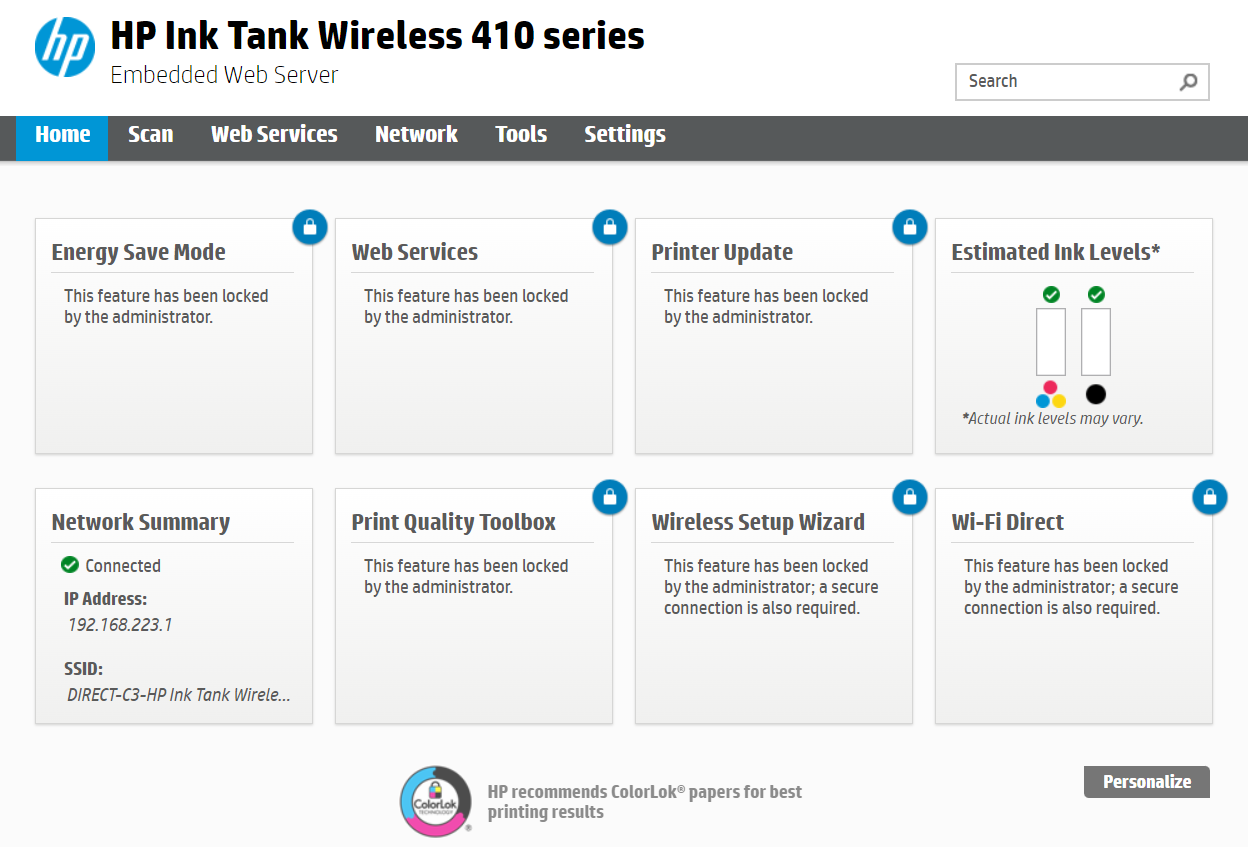Click the search magnifier icon
Viewport: 1248px width, 847px height.
point(1188,82)
